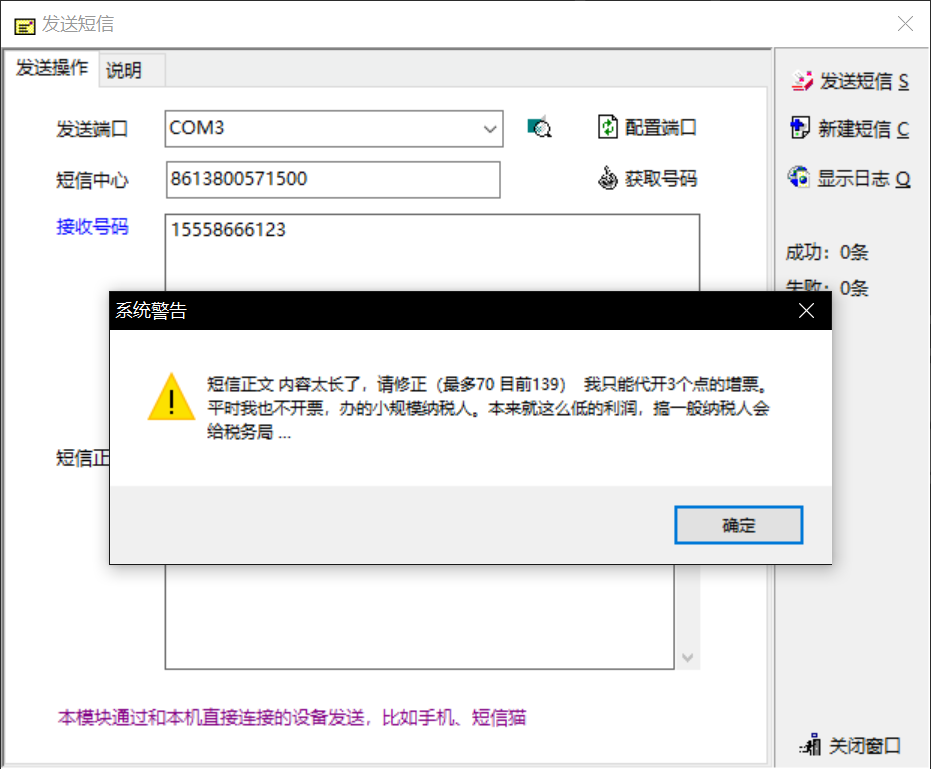Click the 获取号码 hand icon
Viewport: 931px width, 769px height.
tap(607, 178)
